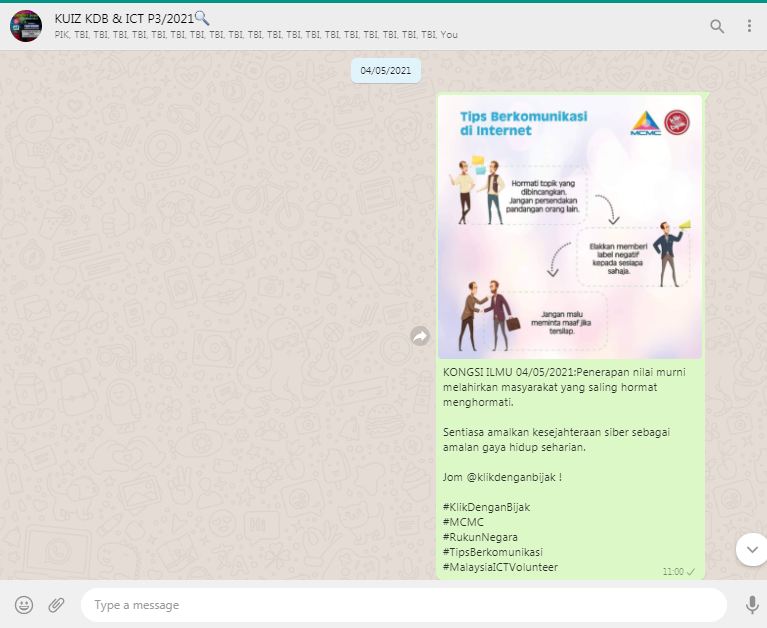Click the #MCMC hashtag

pos(461,522)
